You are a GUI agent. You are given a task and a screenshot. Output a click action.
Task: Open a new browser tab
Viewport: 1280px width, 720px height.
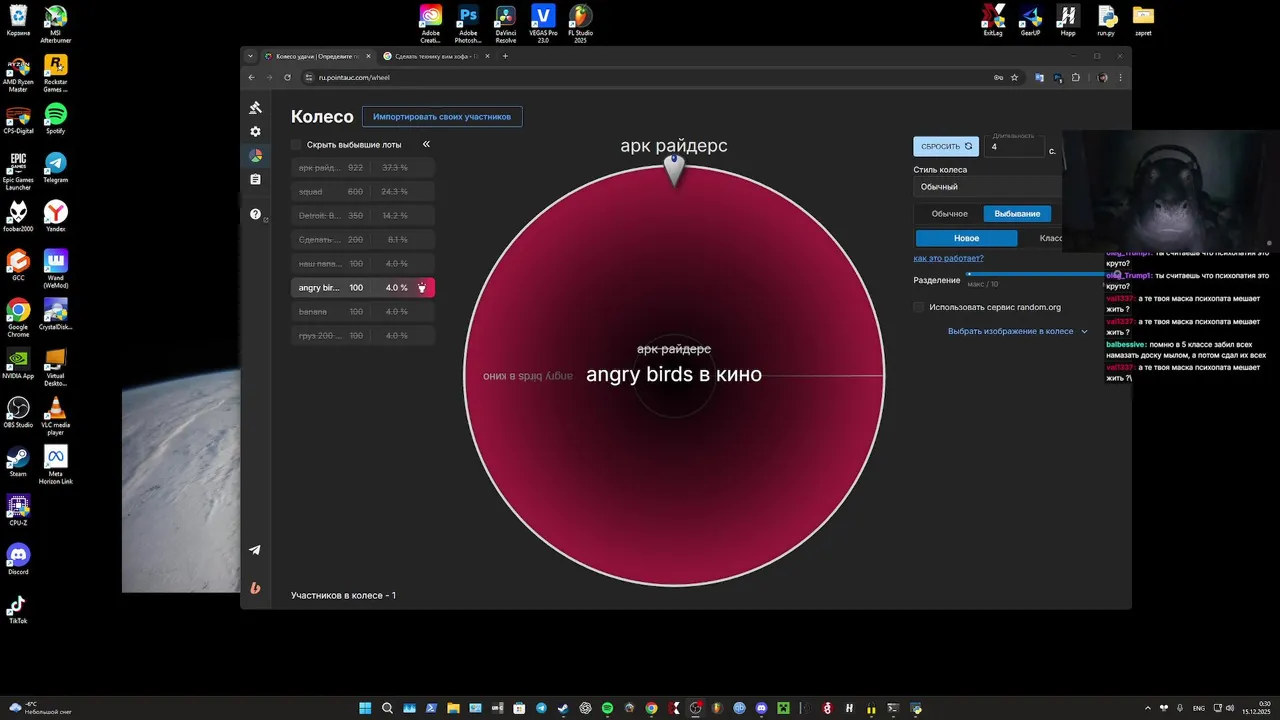pyautogui.click(x=505, y=56)
